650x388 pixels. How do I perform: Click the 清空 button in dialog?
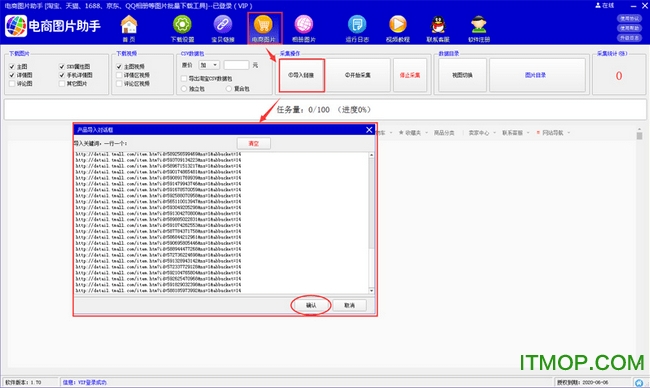point(253,143)
